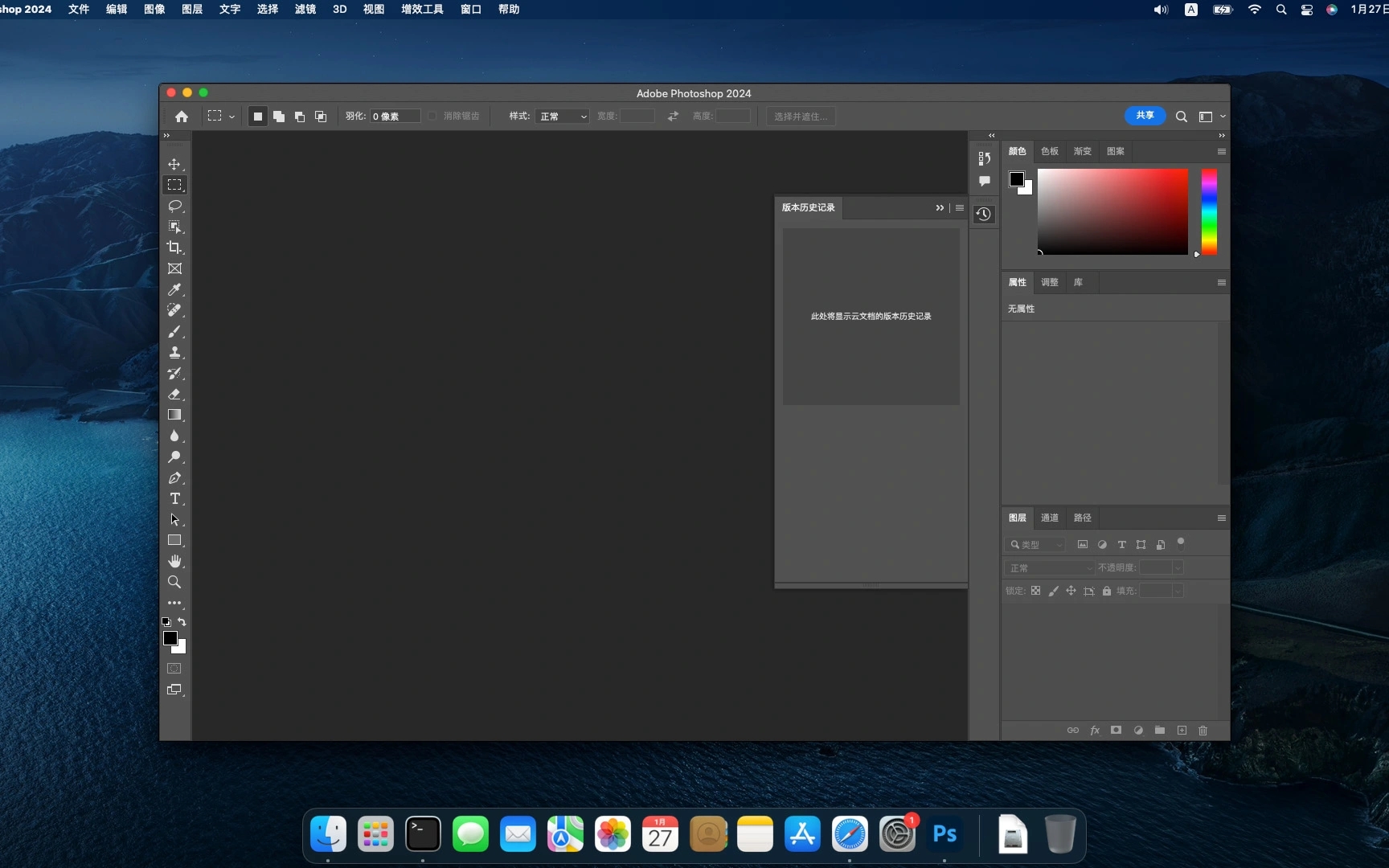Viewport: 1389px width, 868px height.
Task: Open the layer filter 类型 dropdown
Action: [x=1036, y=545]
